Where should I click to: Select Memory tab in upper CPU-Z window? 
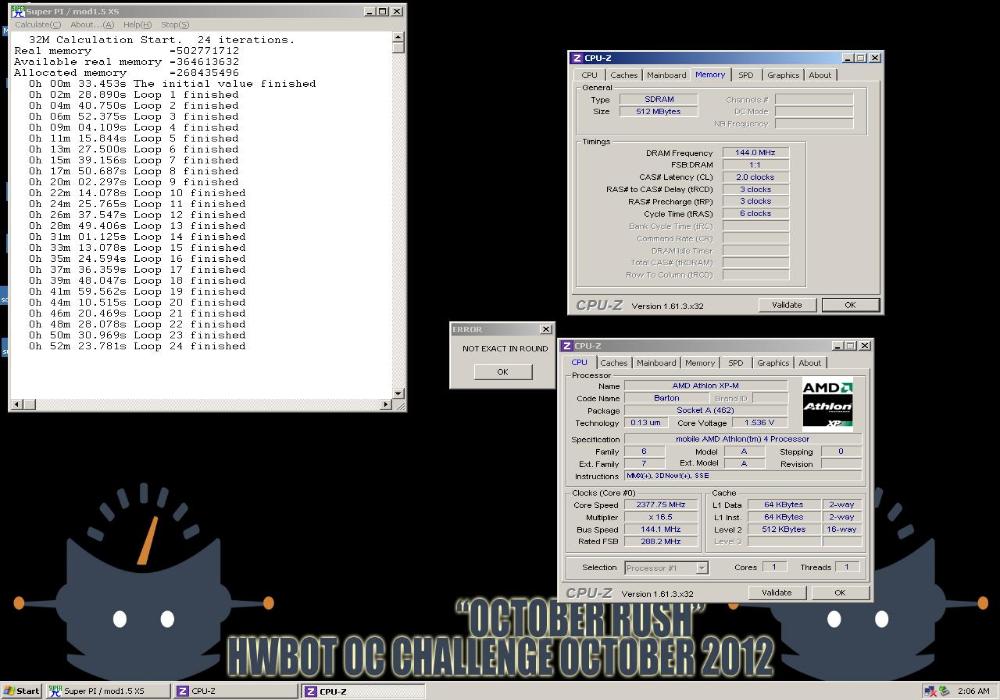point(710,75)
